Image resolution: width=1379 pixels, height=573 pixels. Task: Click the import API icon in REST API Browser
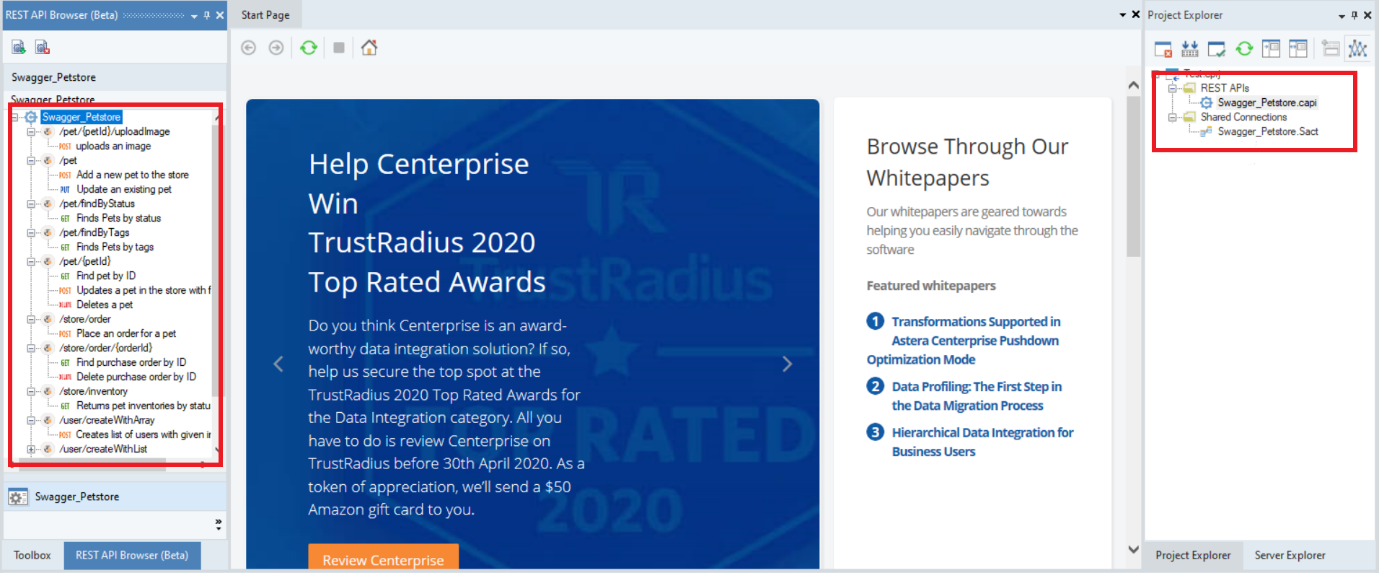click(18, 47)
